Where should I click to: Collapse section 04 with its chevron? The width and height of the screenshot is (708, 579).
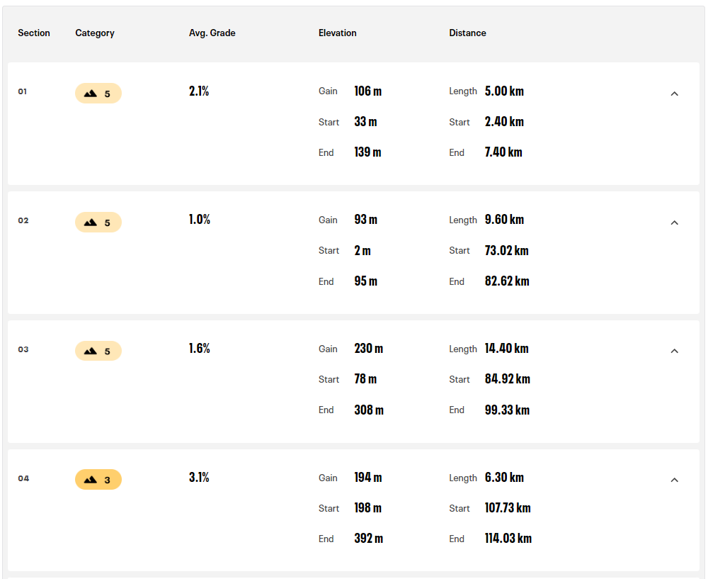pos(674,480)
